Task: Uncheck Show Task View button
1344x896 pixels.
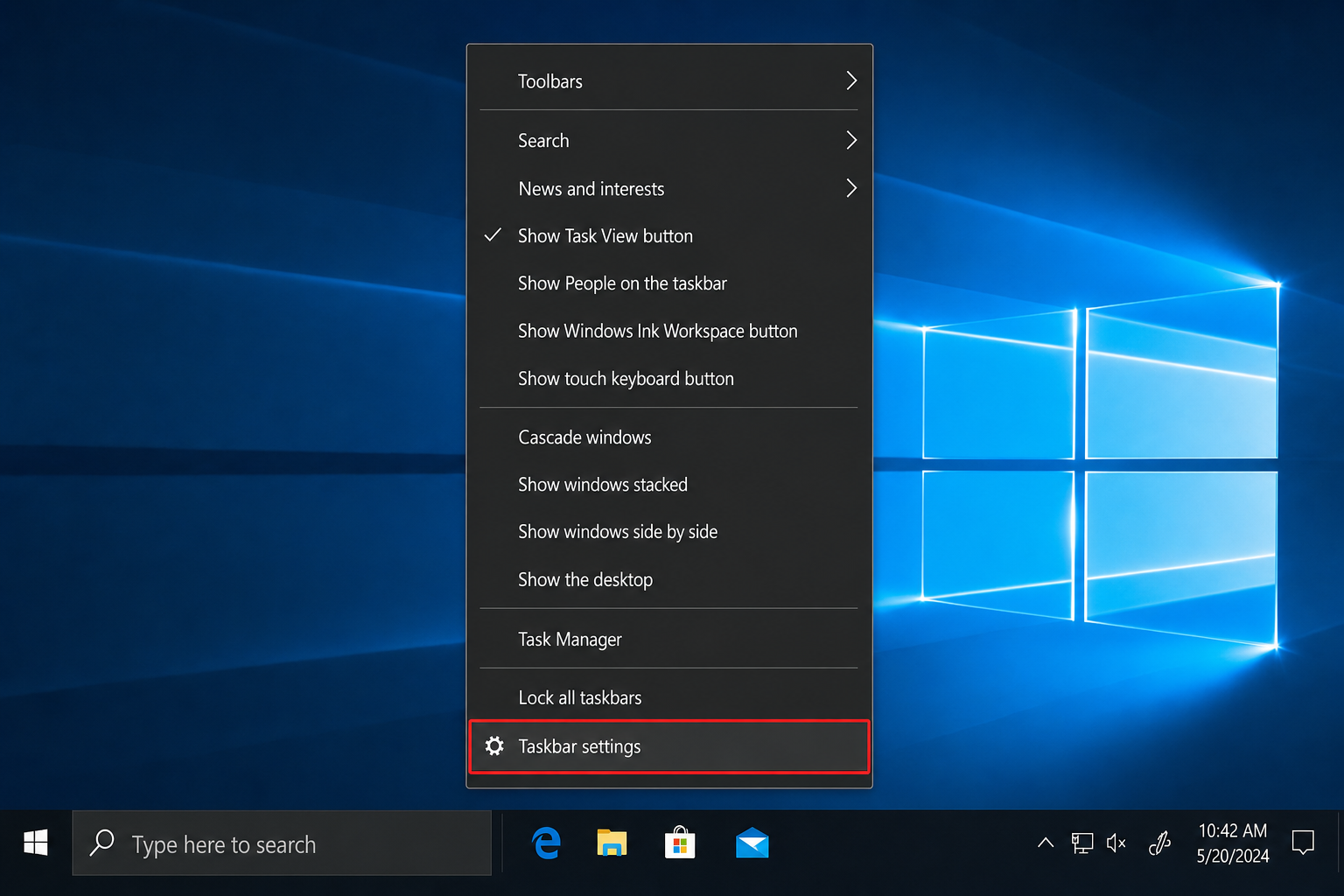Action: pos(669,236)
